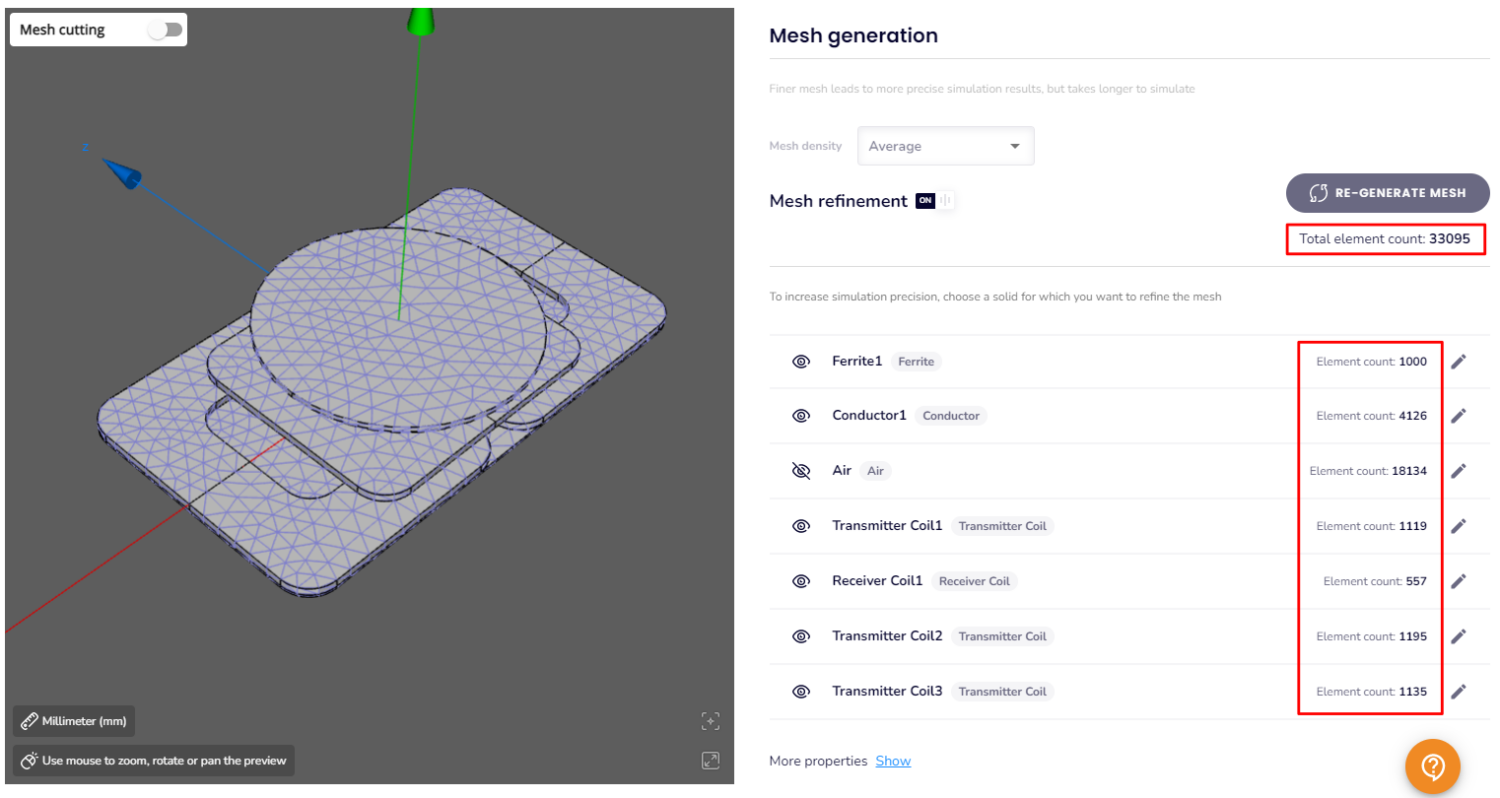This screenshot has width=1500, height=798.
Task: Open the pencil edit icon for Ferrite1
Action: point(1459,362)
